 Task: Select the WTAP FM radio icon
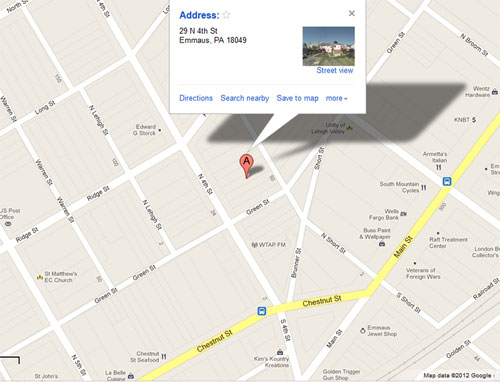pyautogui.click(x=255, y=245)
